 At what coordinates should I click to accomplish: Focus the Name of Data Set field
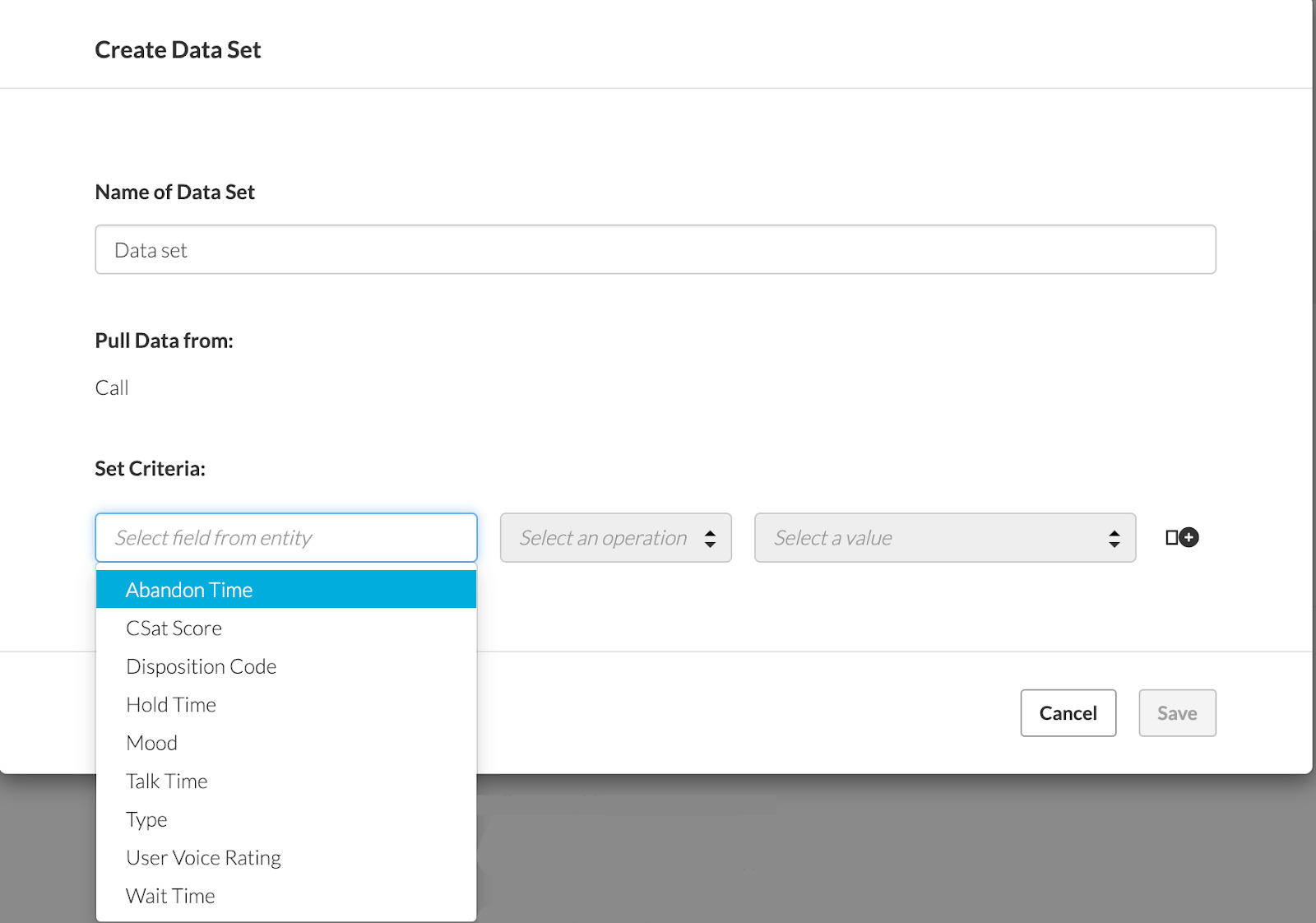click(x=656, y=250)
